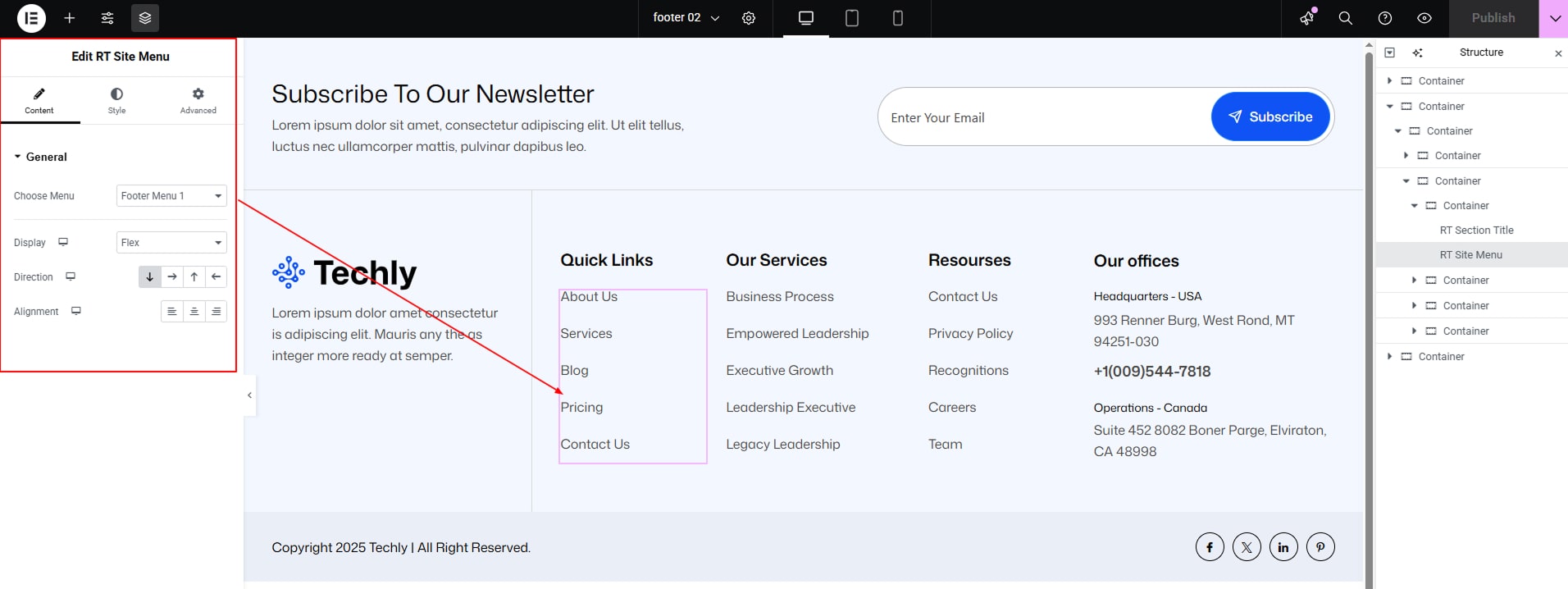This screenshot has height=589, width=1568.
Task: Open the footer 02 document dropdown
Action: point(686,18)
